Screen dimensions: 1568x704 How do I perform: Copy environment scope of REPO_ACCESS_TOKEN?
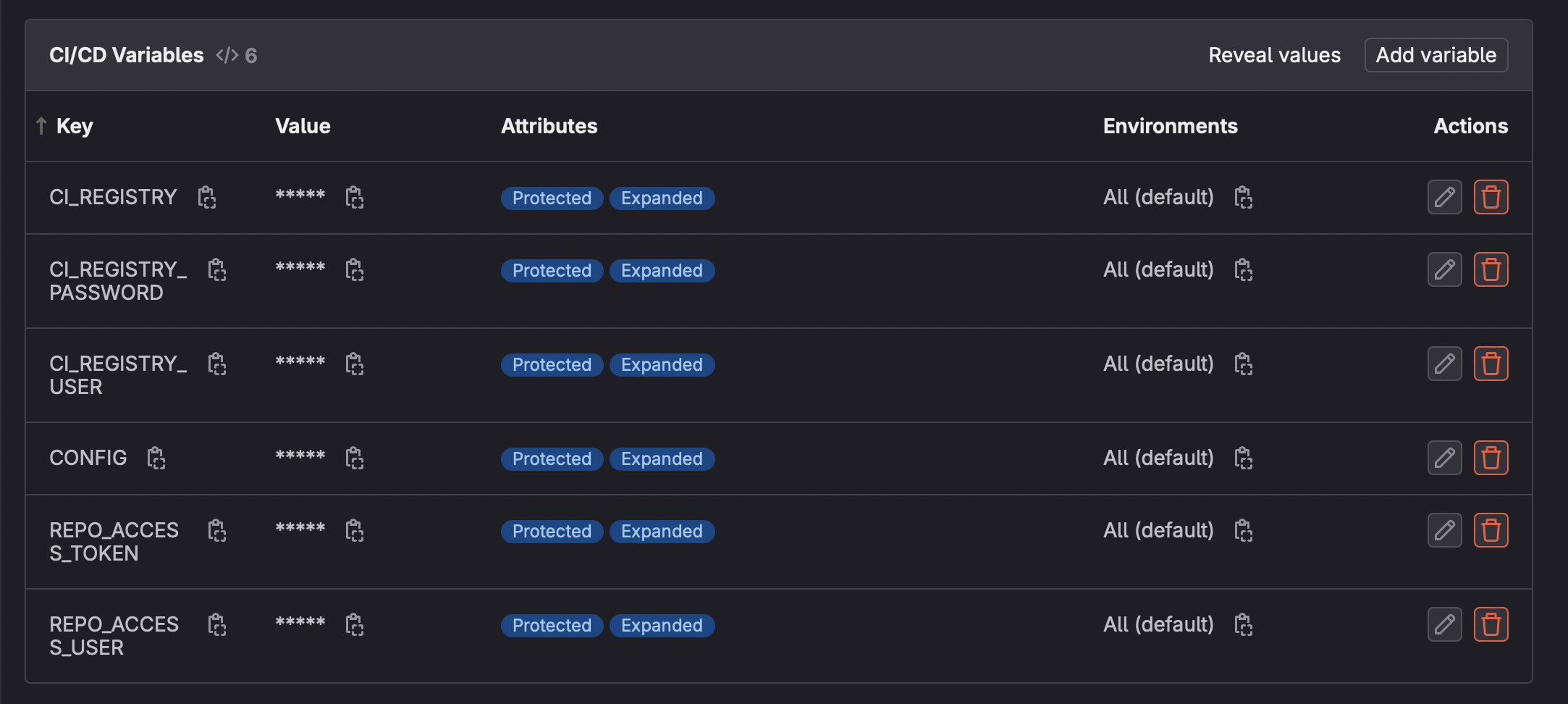(1244, 530)
